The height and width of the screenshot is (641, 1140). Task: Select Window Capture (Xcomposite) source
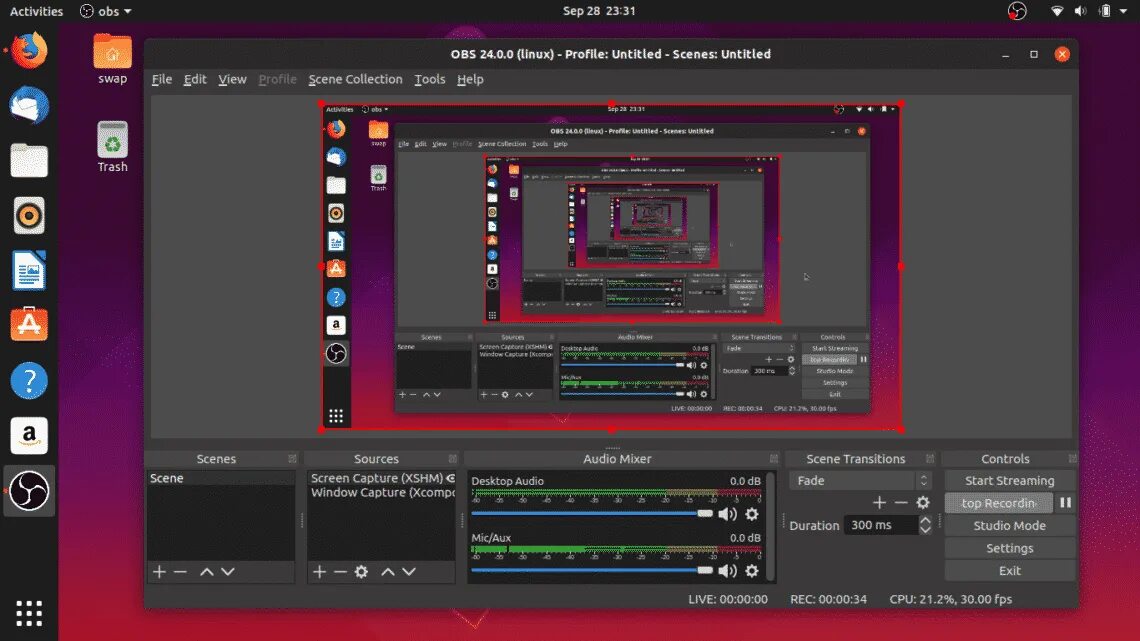click(382, 492)
